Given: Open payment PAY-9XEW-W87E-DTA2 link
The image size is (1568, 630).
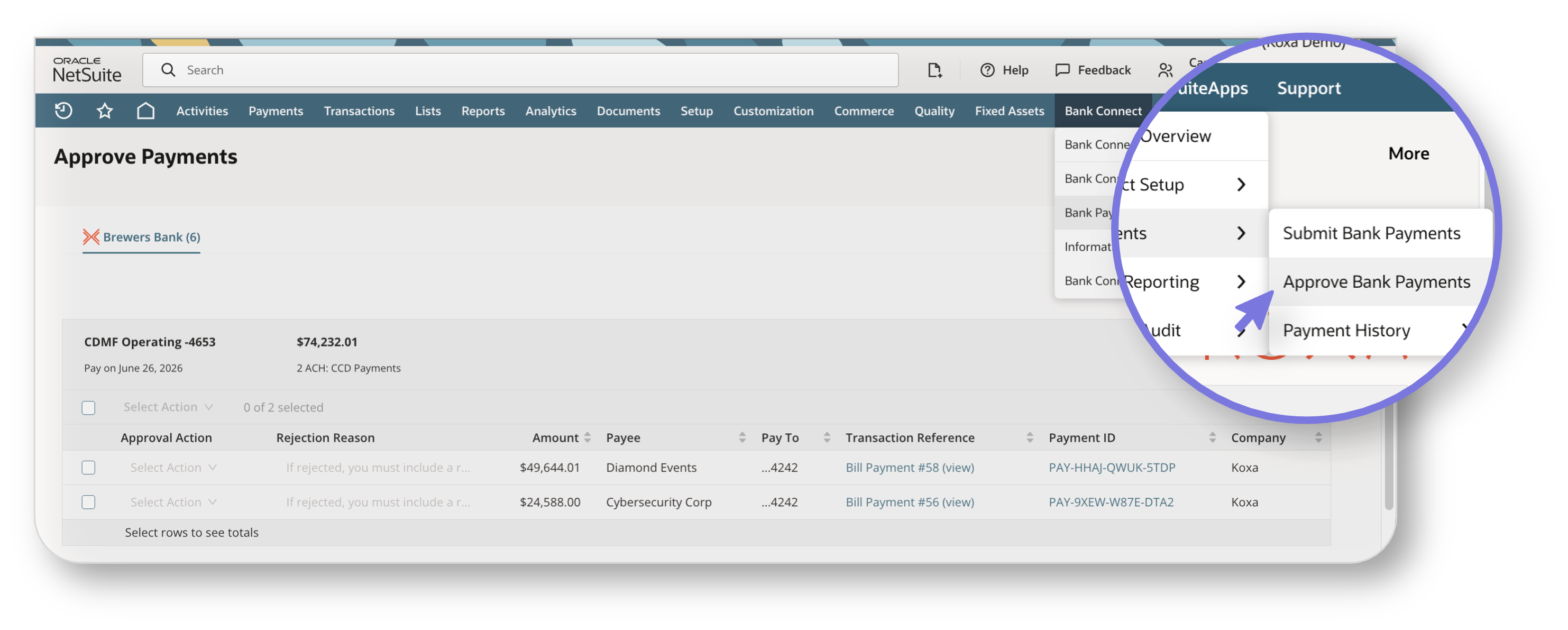Looking at the screenshot, I should click(x=1111, y=502).
